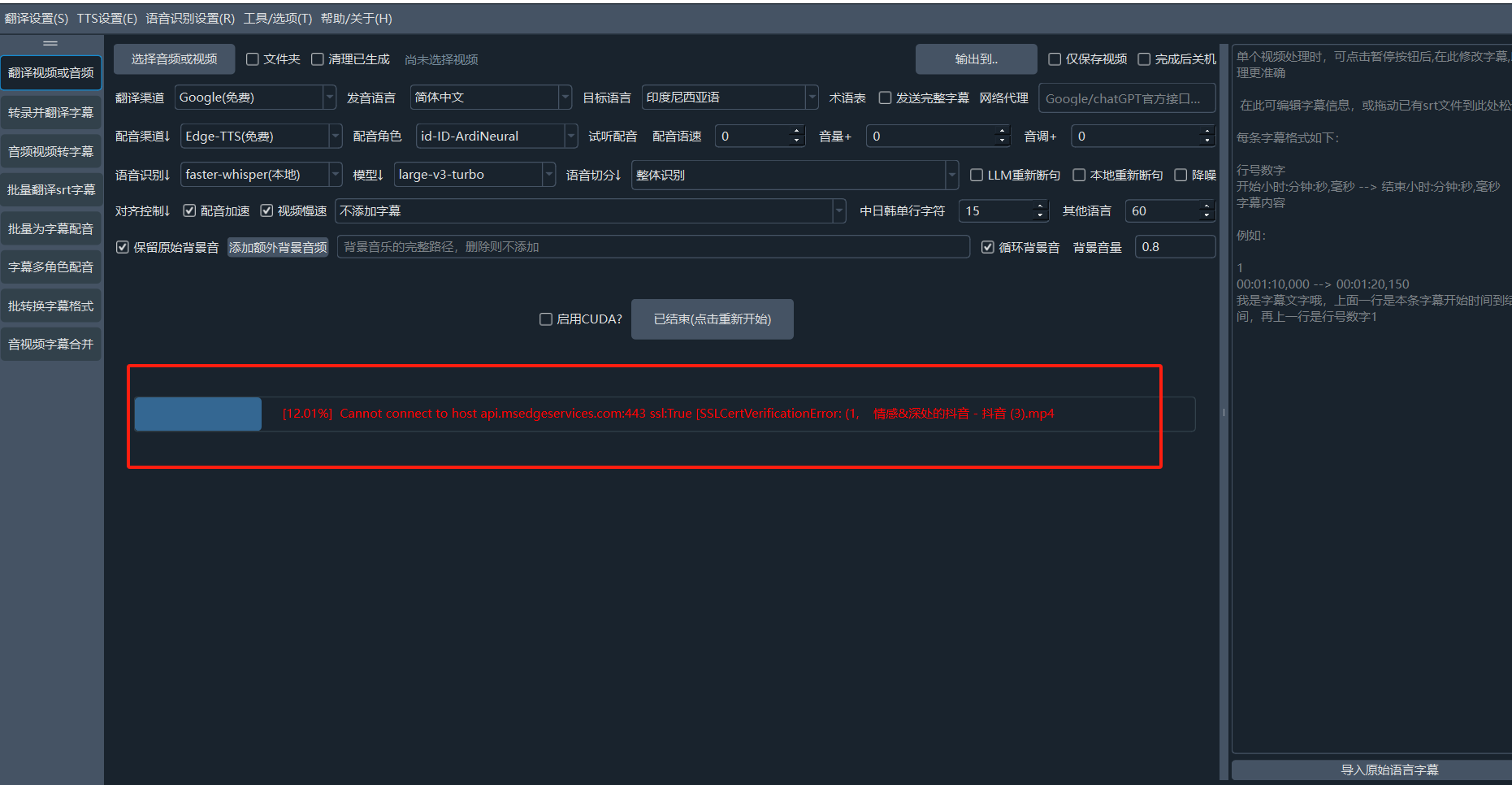
Task: Expand the large-v3-turbo model dropdown
Action: click(474, 175)
